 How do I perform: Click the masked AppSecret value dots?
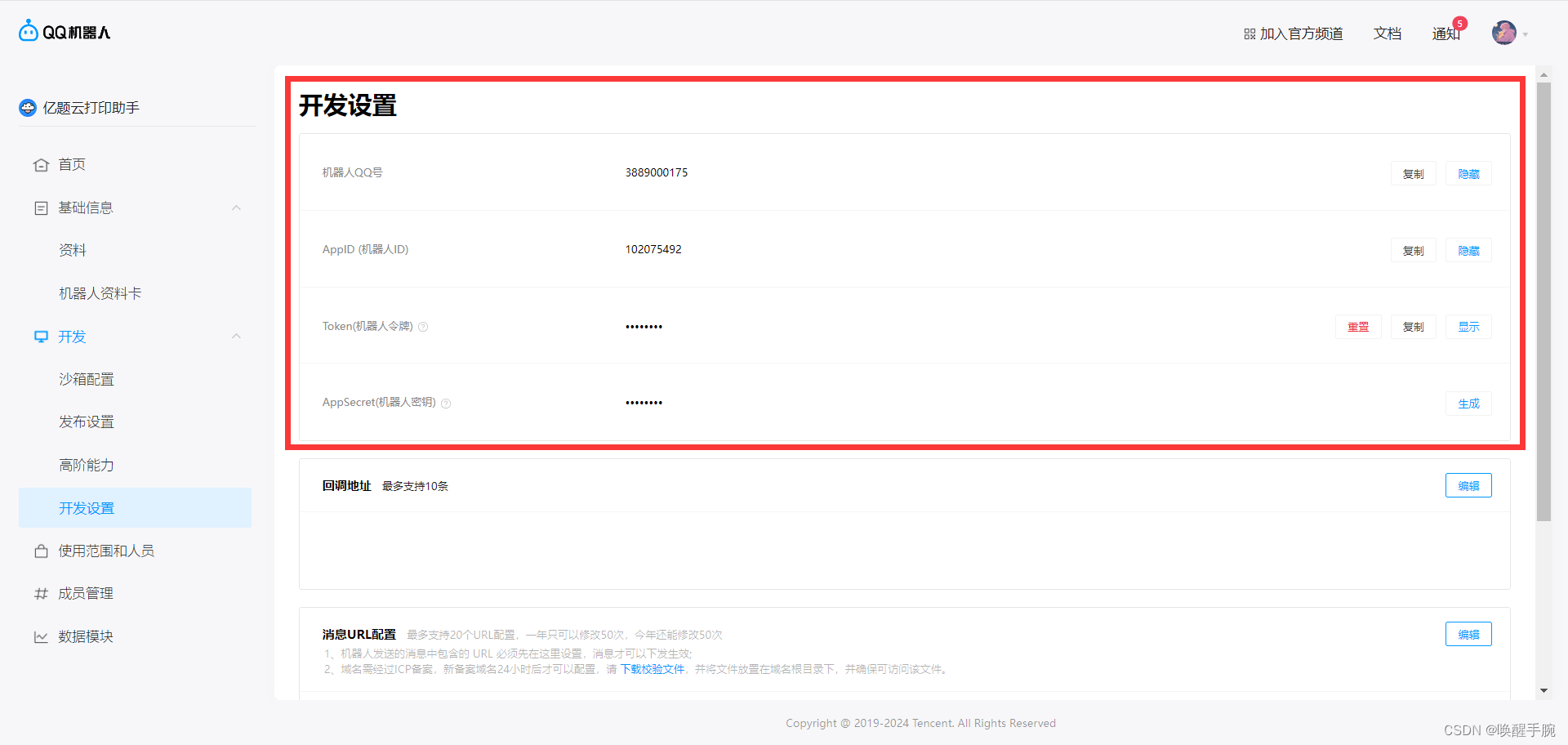click(x=644, y=403)
